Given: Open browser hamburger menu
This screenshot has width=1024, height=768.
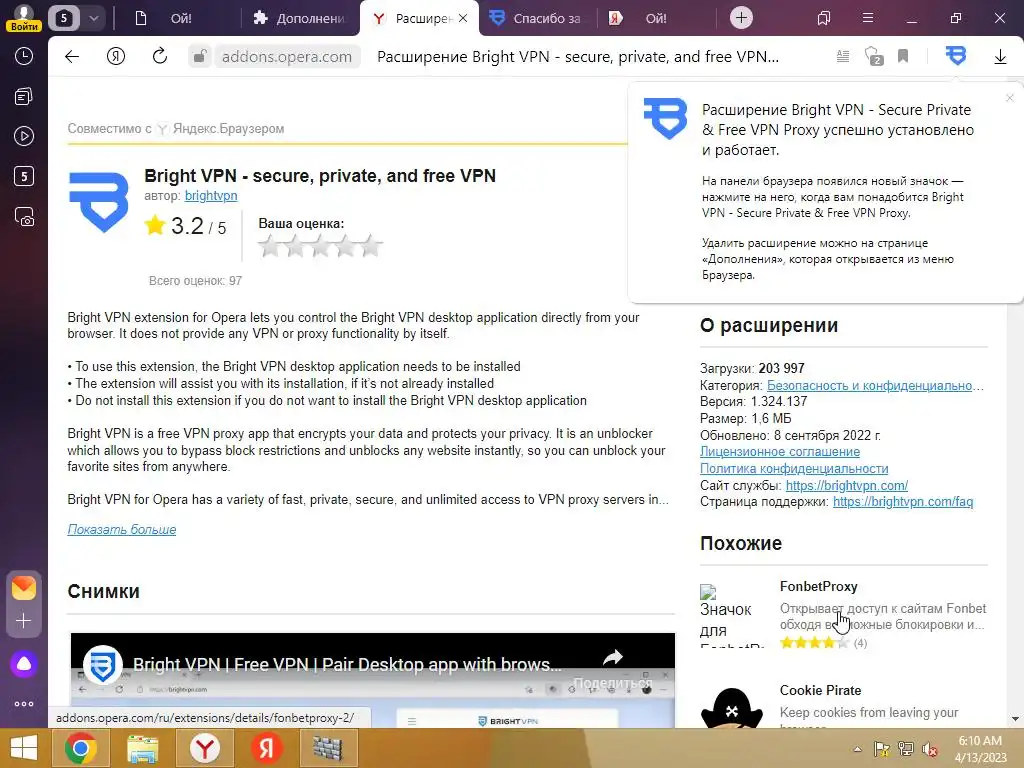Looking at the screenshot, I should (868, 18).
